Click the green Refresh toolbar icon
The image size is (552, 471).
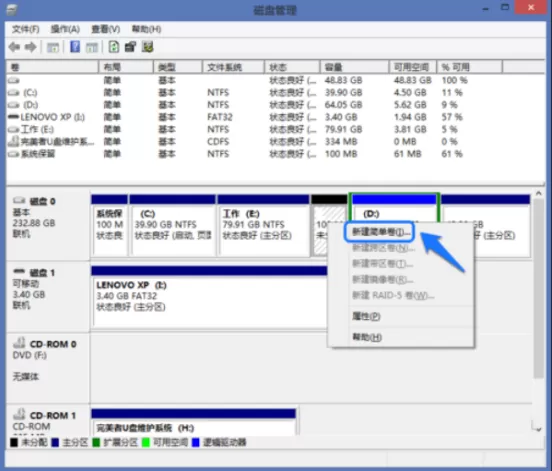114,47
